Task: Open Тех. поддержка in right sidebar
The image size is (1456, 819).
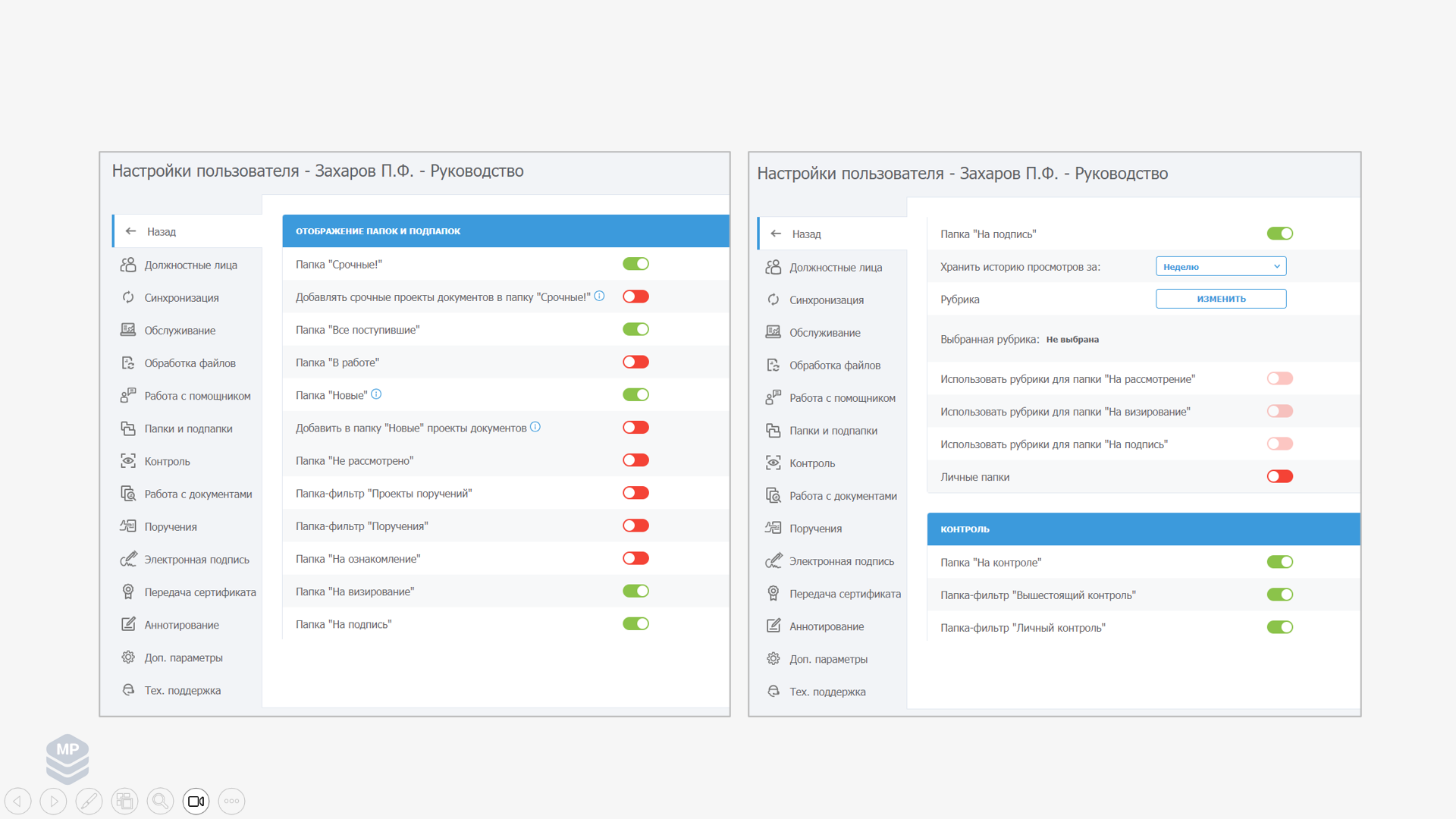Action: pos(827,692)
